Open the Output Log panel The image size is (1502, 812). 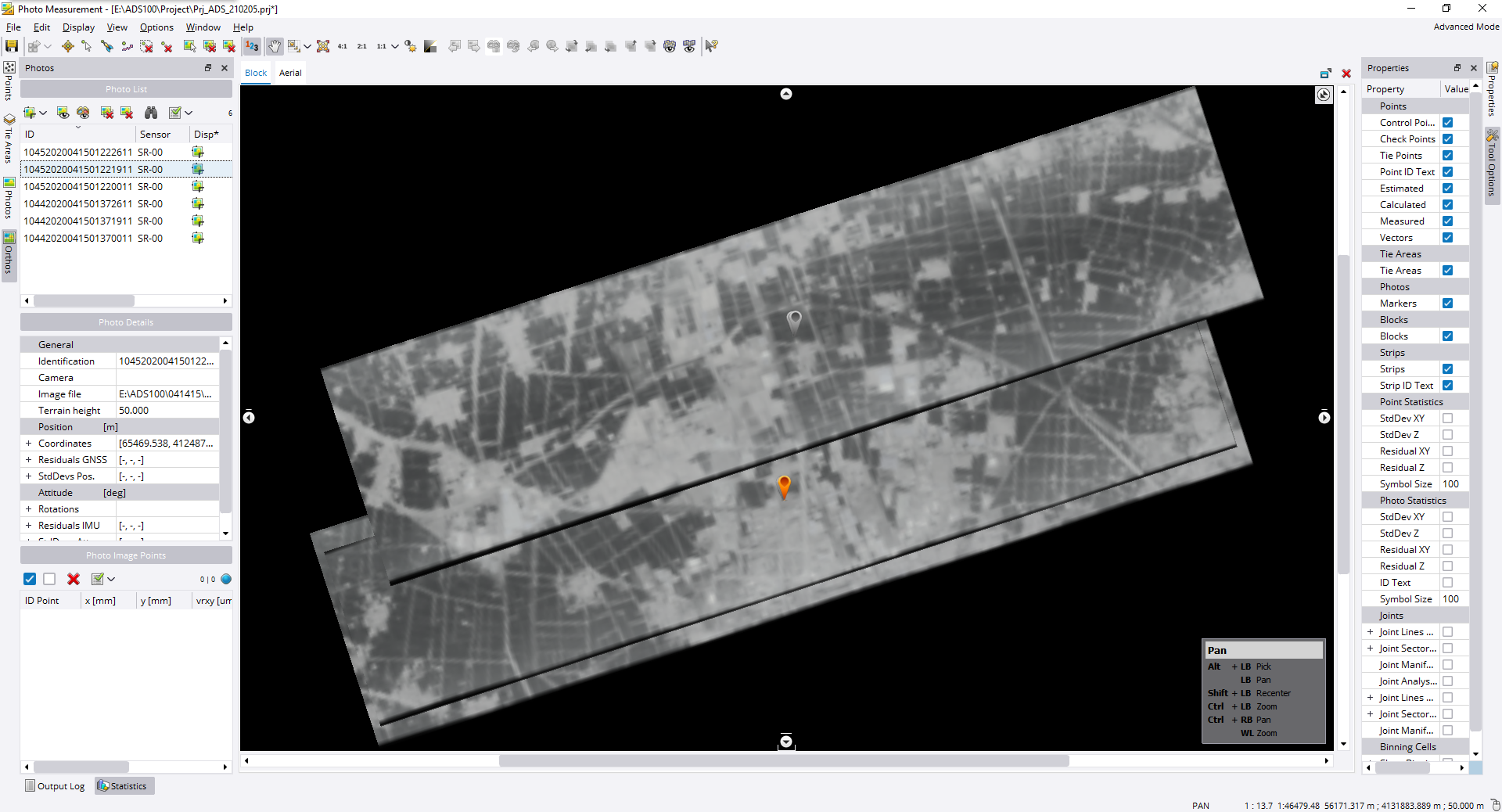point(55,786)
